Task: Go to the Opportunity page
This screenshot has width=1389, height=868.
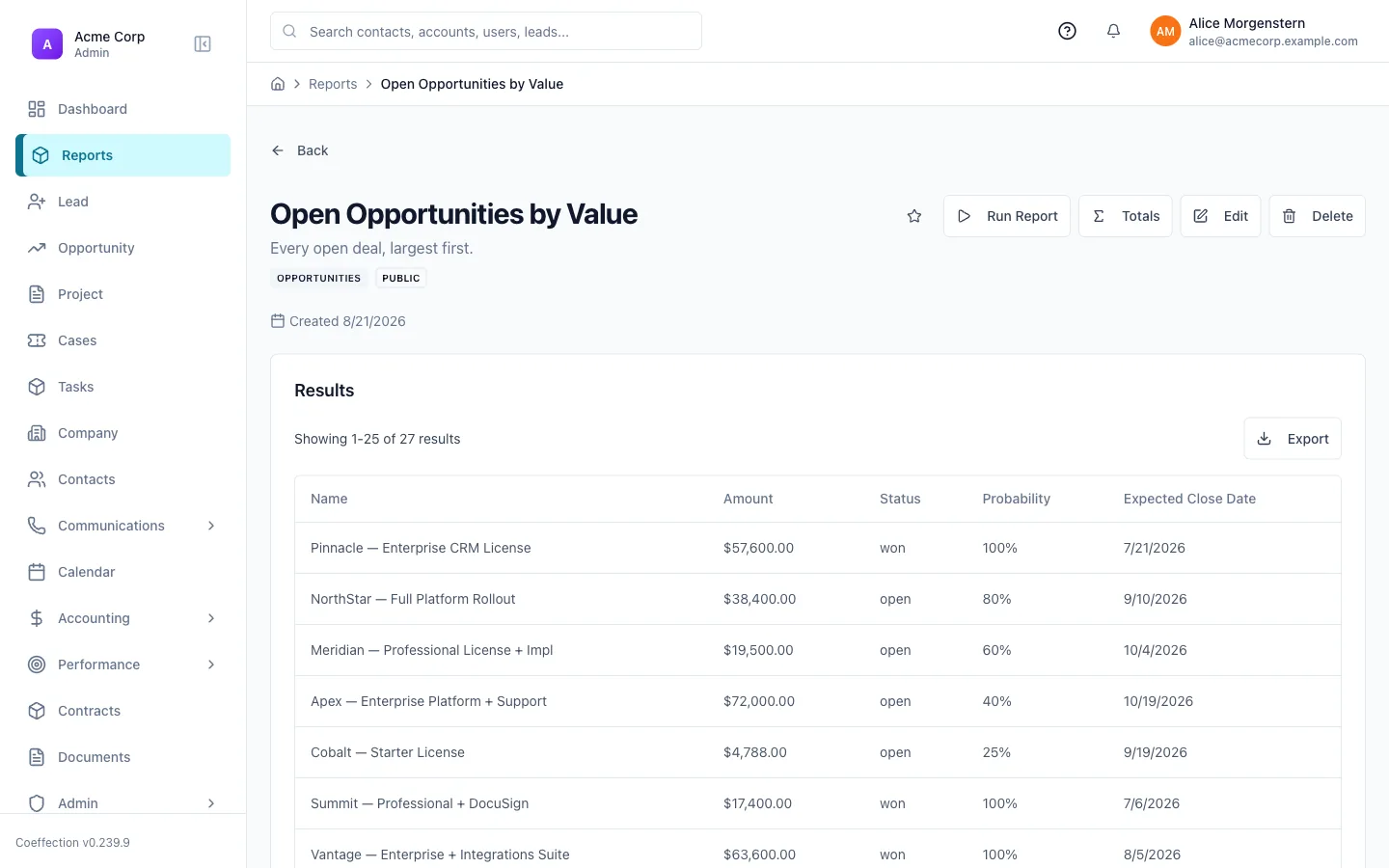Action: [x=123, y=248]
